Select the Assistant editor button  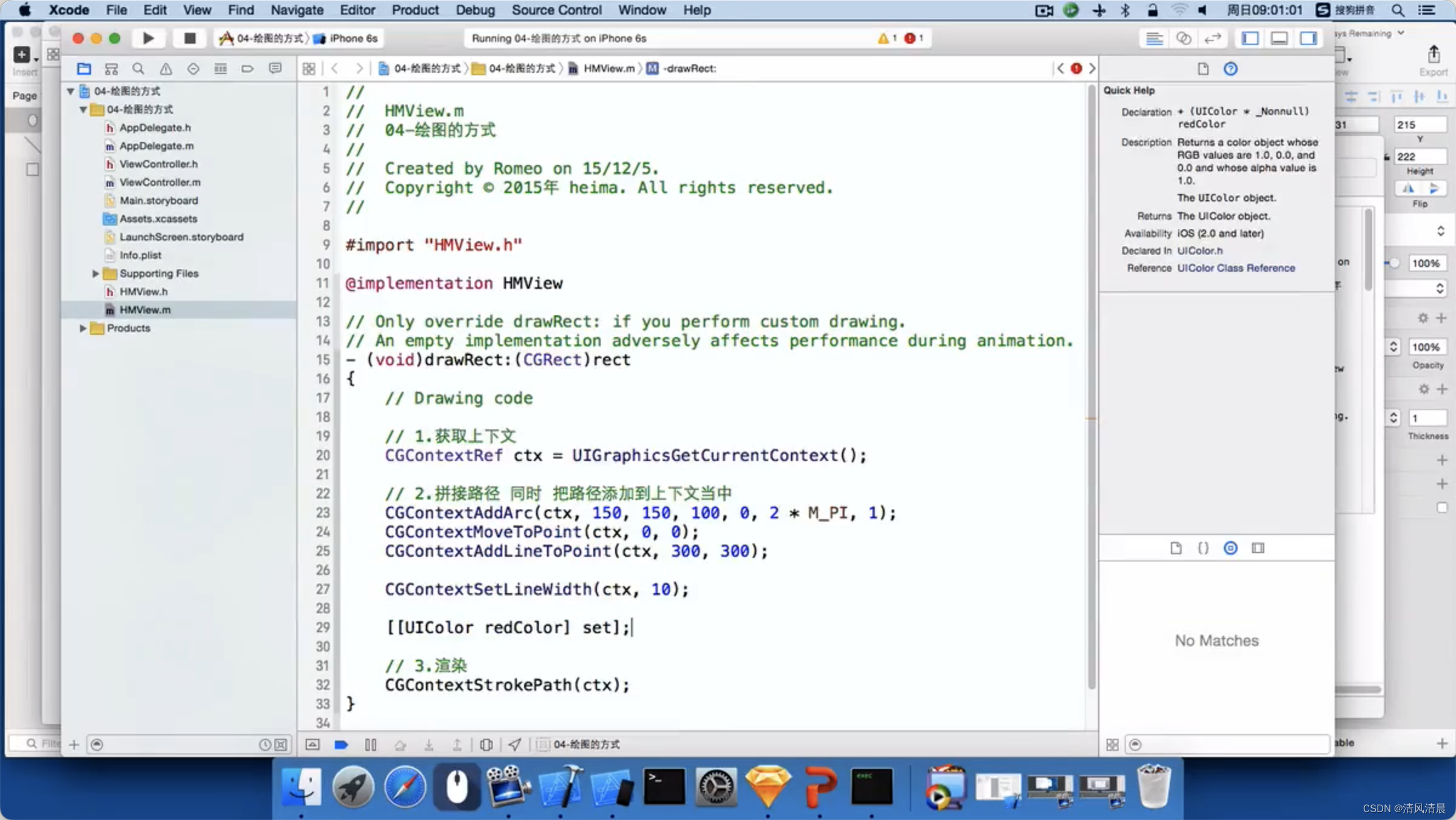1183,38
